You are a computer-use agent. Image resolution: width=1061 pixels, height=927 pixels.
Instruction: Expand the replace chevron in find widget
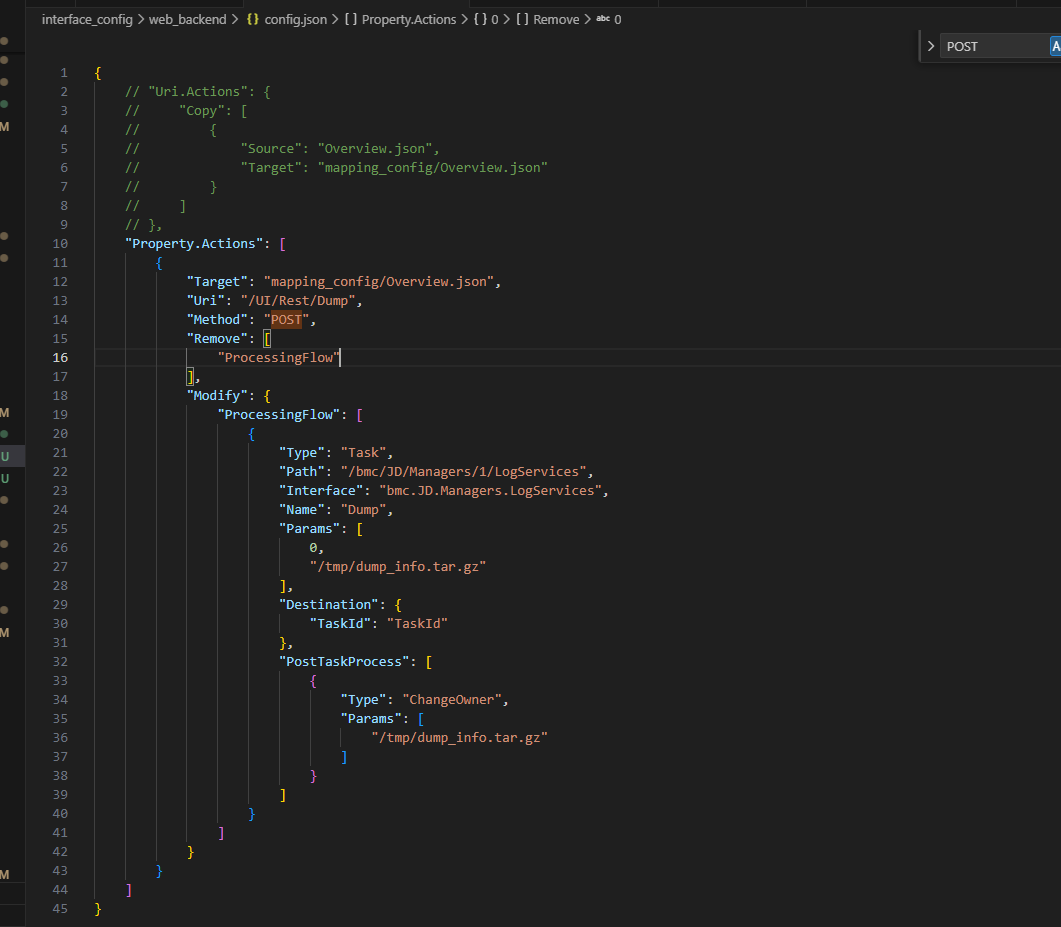[x=931, y=46]
